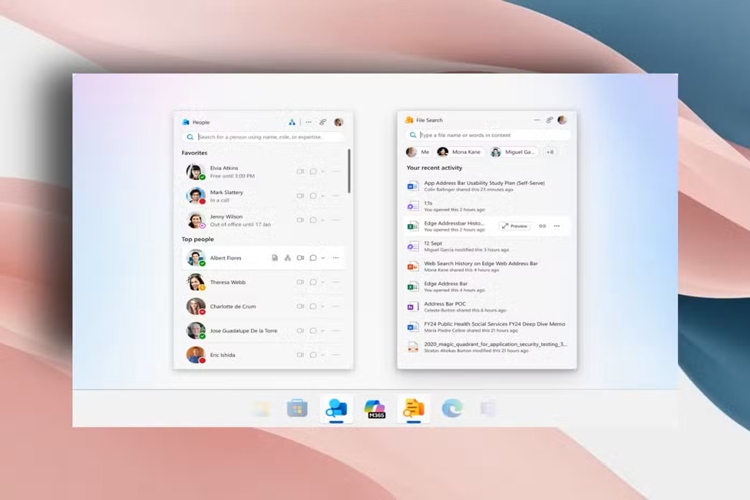Image resolution: width=750 pixels, height=500 pixels.
Task: Open the People panel more options menu
Action: coord(309,122)
